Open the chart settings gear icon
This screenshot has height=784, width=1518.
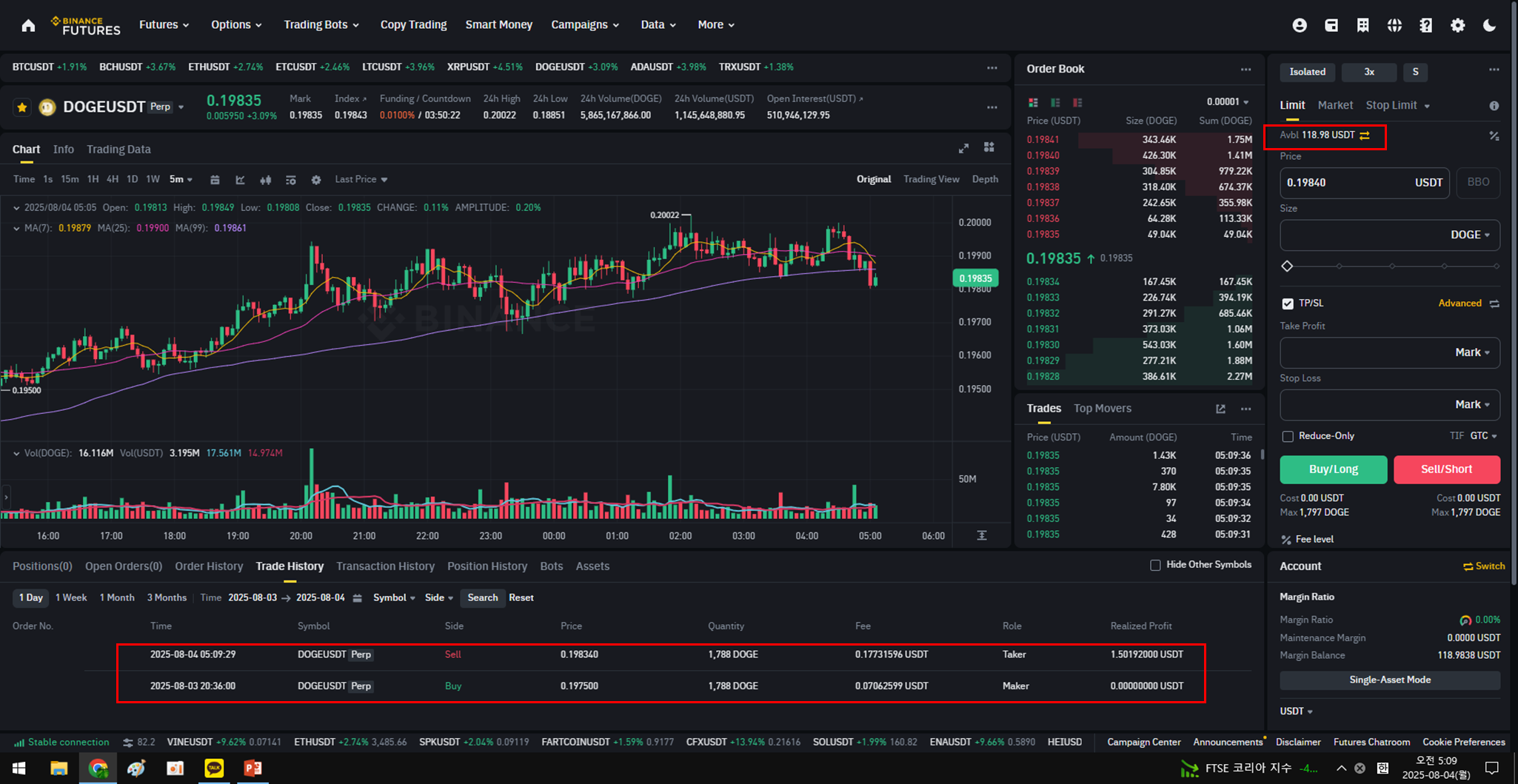point(316,180)
